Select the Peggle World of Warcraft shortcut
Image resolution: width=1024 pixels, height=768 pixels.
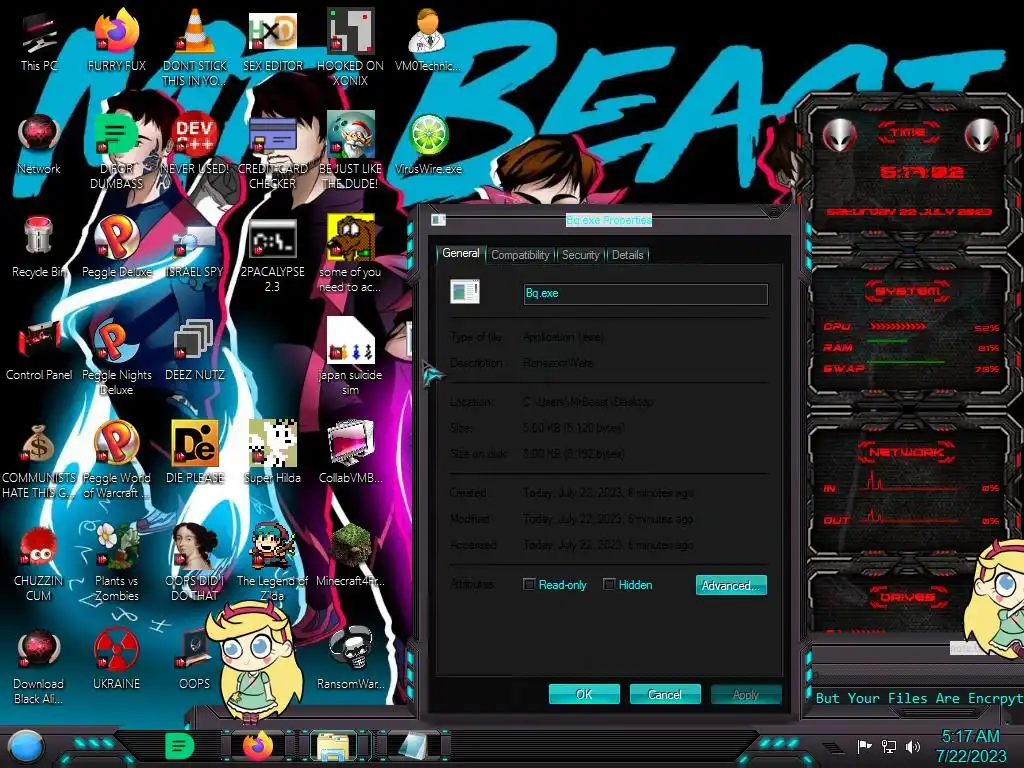click(x=117, y=461)
